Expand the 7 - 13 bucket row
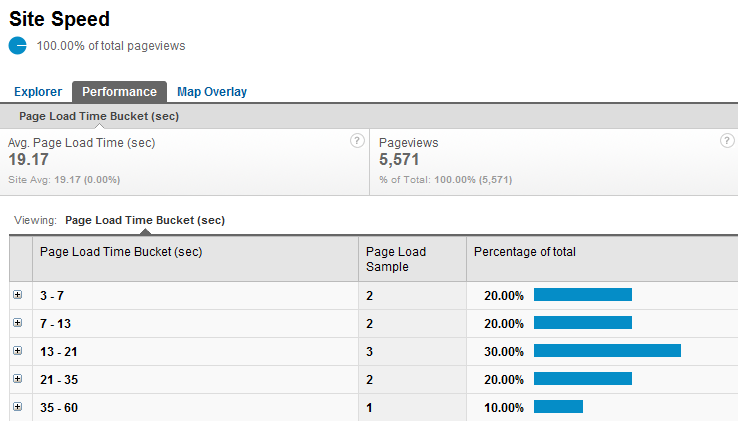 tap(17, 323)
